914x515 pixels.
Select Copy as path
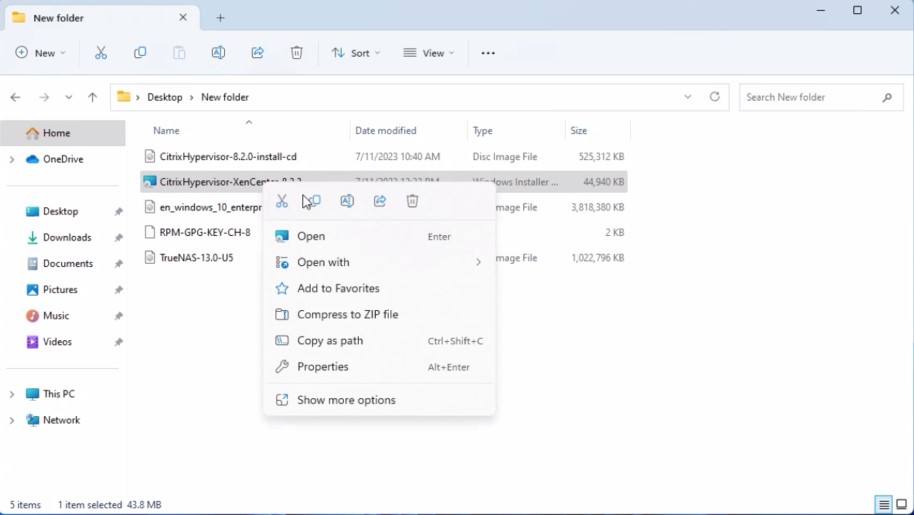(x=379, y=341)
